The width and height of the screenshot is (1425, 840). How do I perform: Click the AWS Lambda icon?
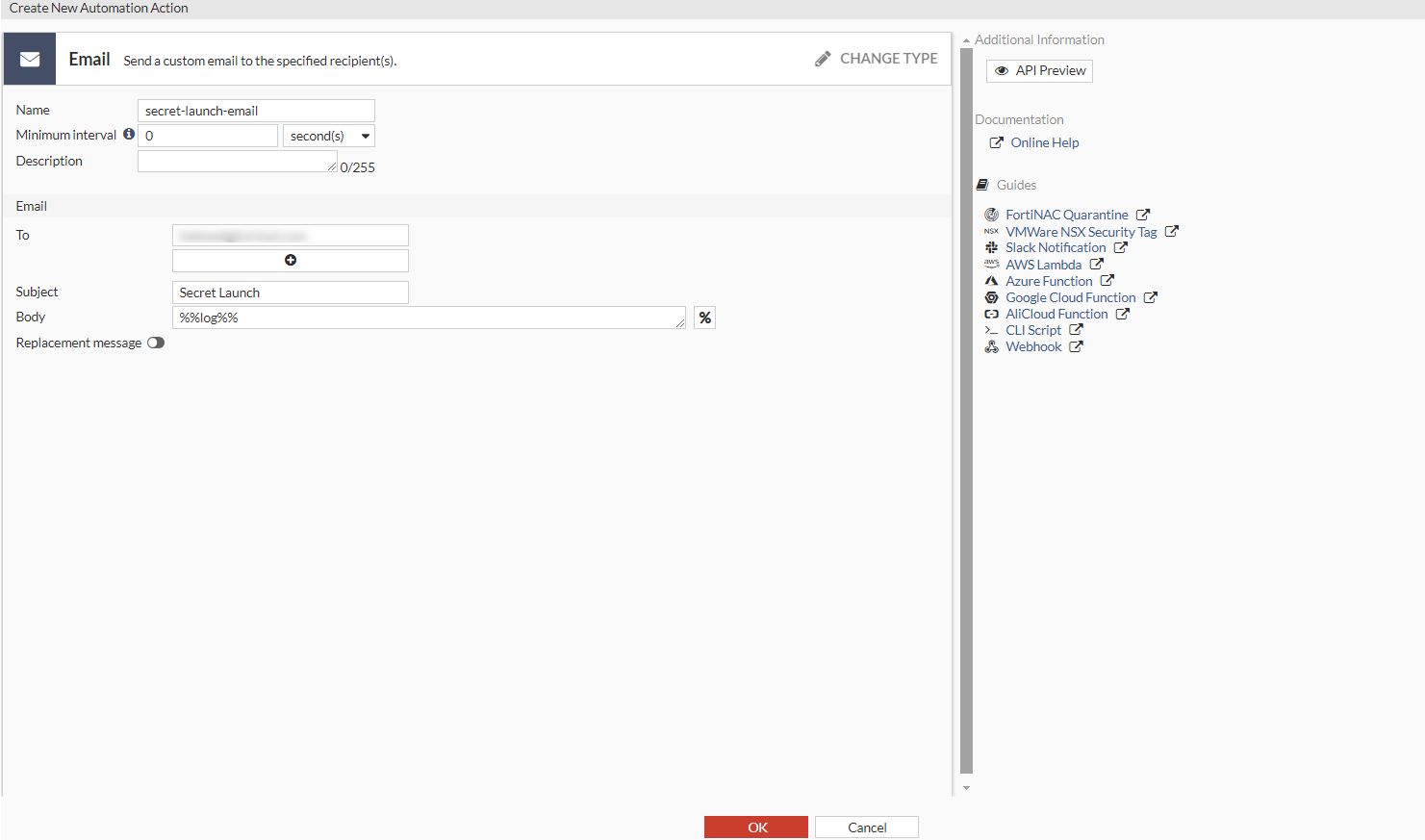pyautogui.click(x=991, y=265)
